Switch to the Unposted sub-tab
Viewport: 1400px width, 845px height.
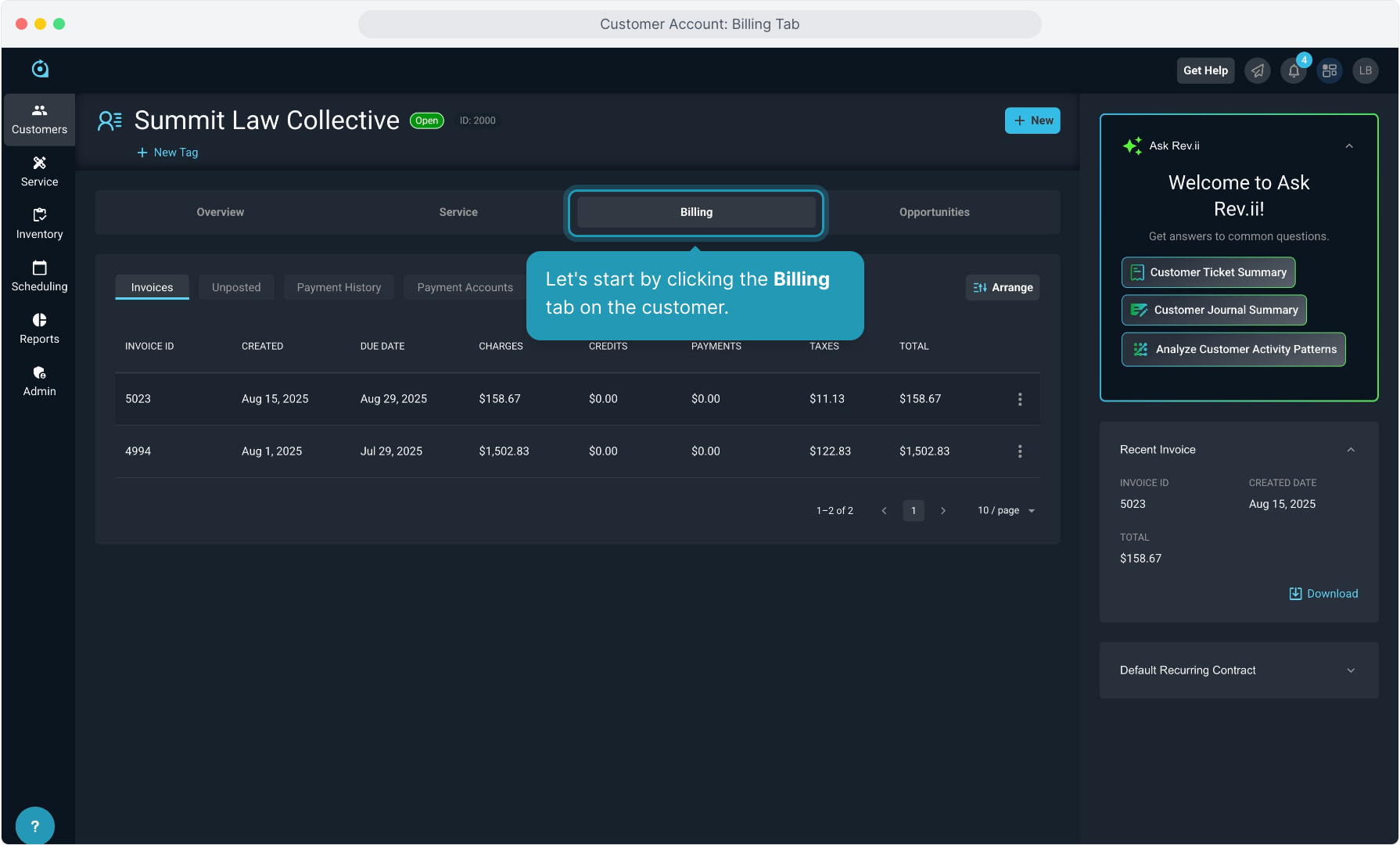[236, 287]
